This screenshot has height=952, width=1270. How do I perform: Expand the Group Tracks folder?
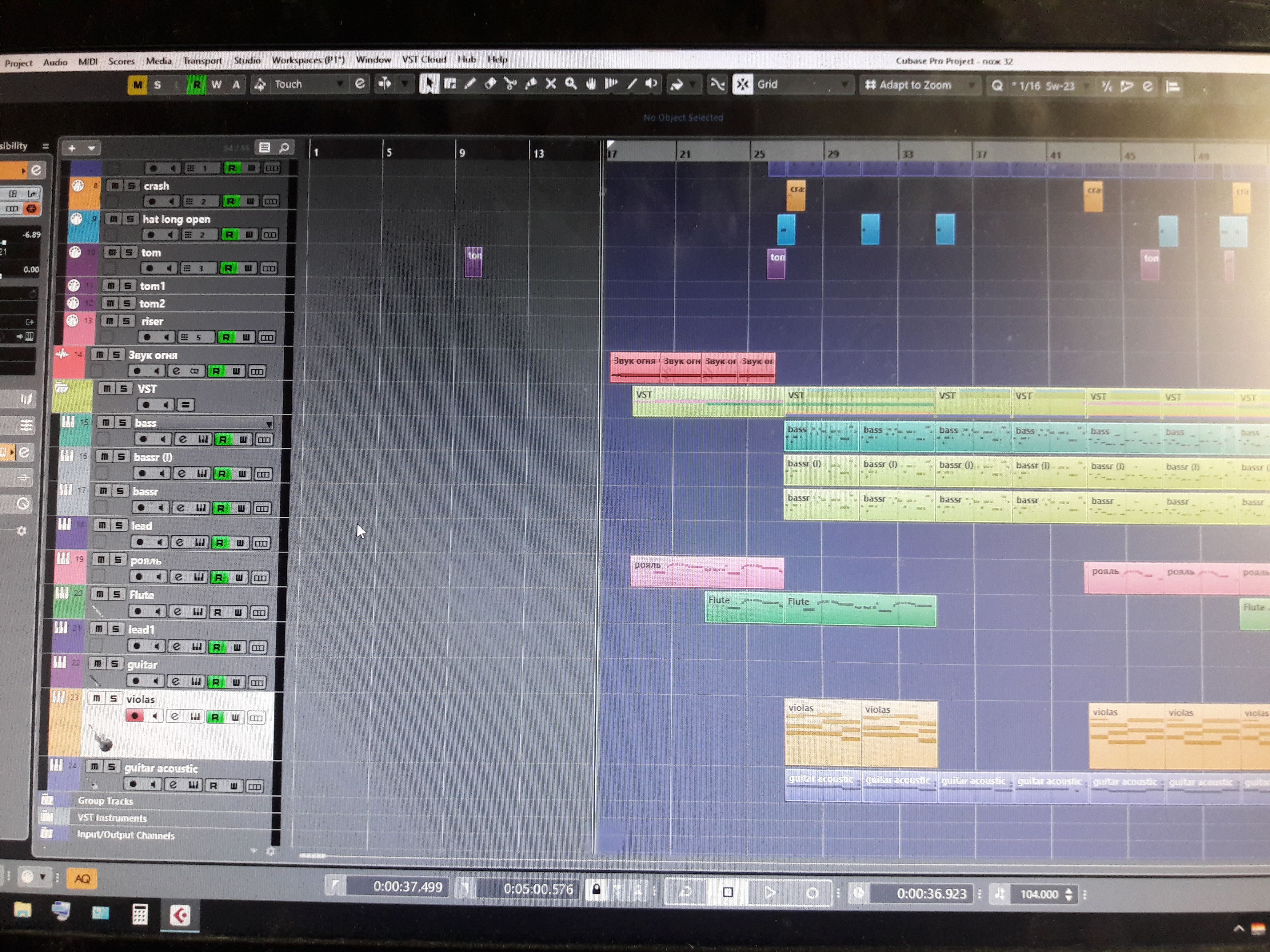click(x=48, y=800)
